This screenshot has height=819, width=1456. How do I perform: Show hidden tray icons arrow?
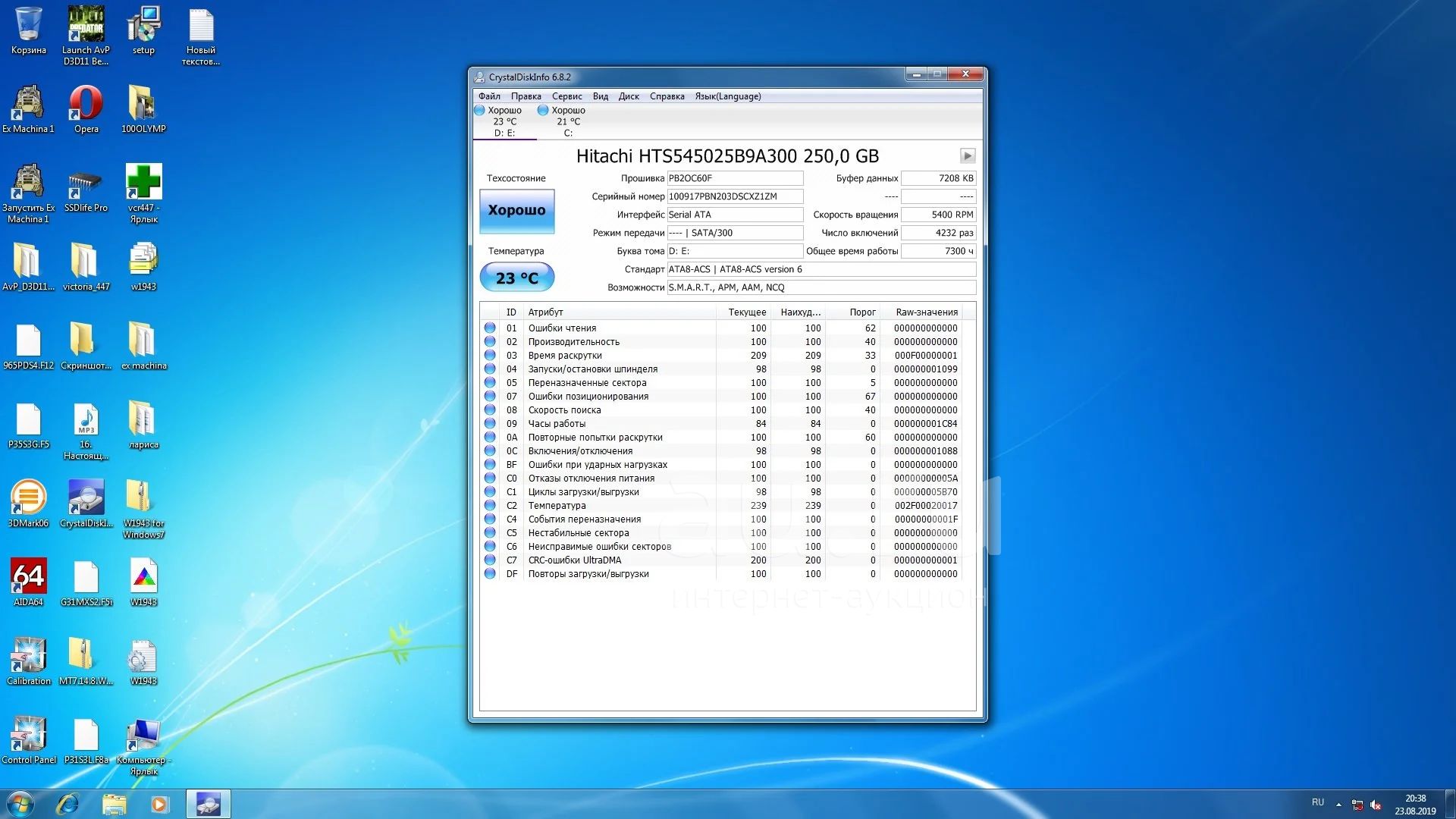[1338, 805]
